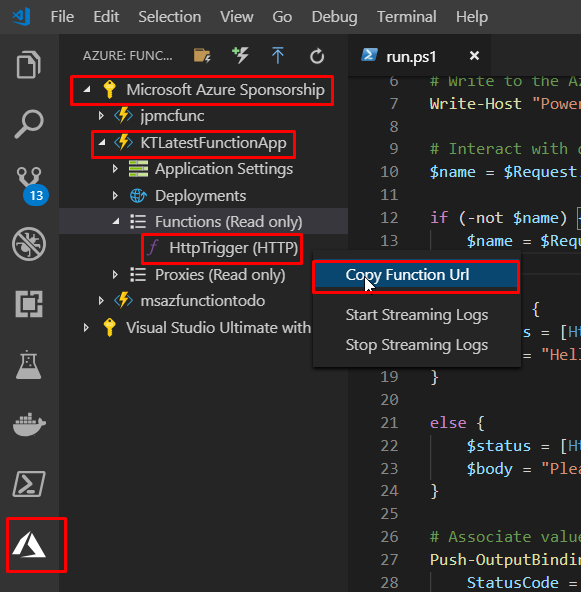Click the f icon of HttpTrigger
Screen dimensions: 581x592
tap(153, 248)
